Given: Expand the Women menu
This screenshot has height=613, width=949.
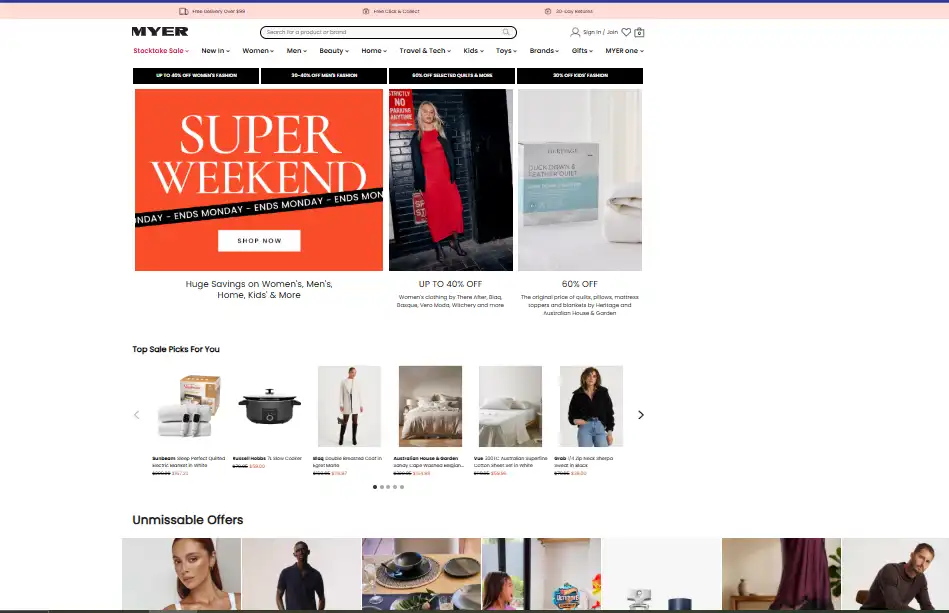Looking at the screenshot, I should tap(258, 51).
